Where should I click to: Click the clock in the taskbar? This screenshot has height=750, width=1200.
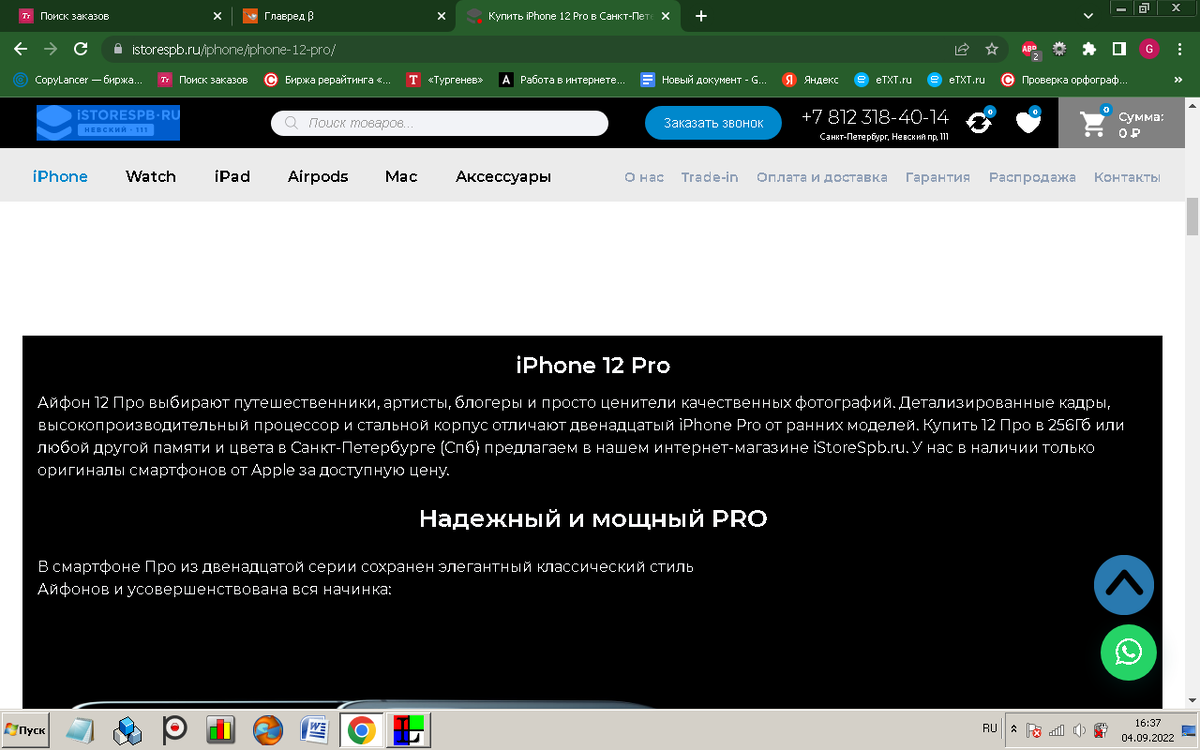pyautogui.click(x=1148, y=730)
